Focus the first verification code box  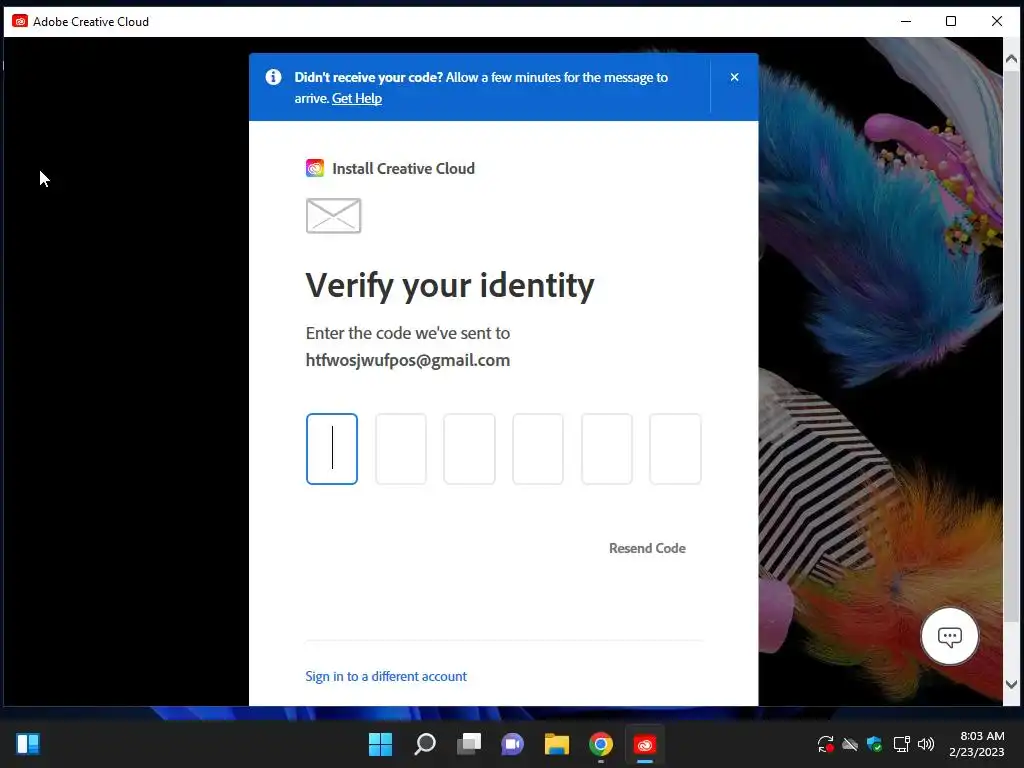(332, 449)
